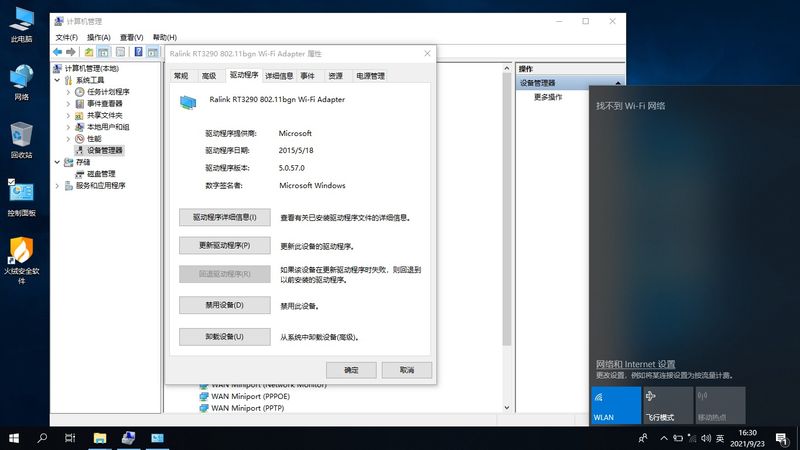Click the Computer Management taskbar icon
The width and height of the screenshot is (800, 450).
[x=128, y=438]
